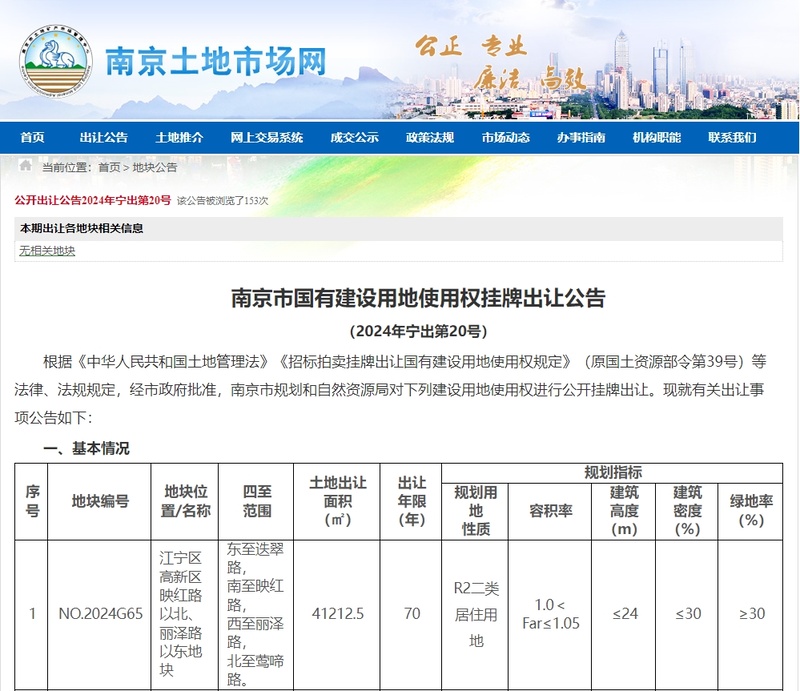Image resolution: width=800 pixels, height=691 pixels.
Task: Click section header 本期出让各地块相关信息
Action: point(82,228)
